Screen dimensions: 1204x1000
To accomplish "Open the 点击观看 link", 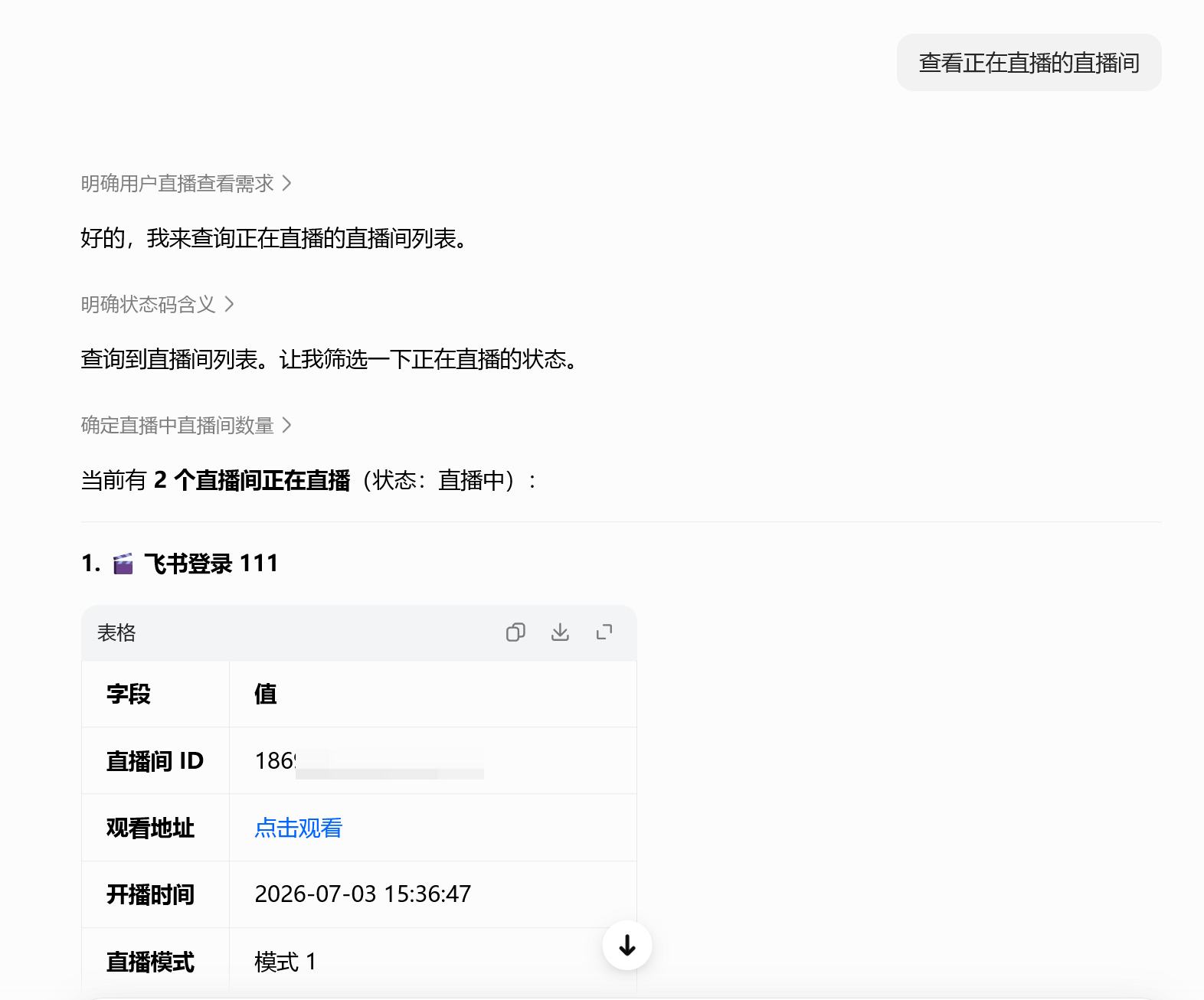I will click(298, 828).
